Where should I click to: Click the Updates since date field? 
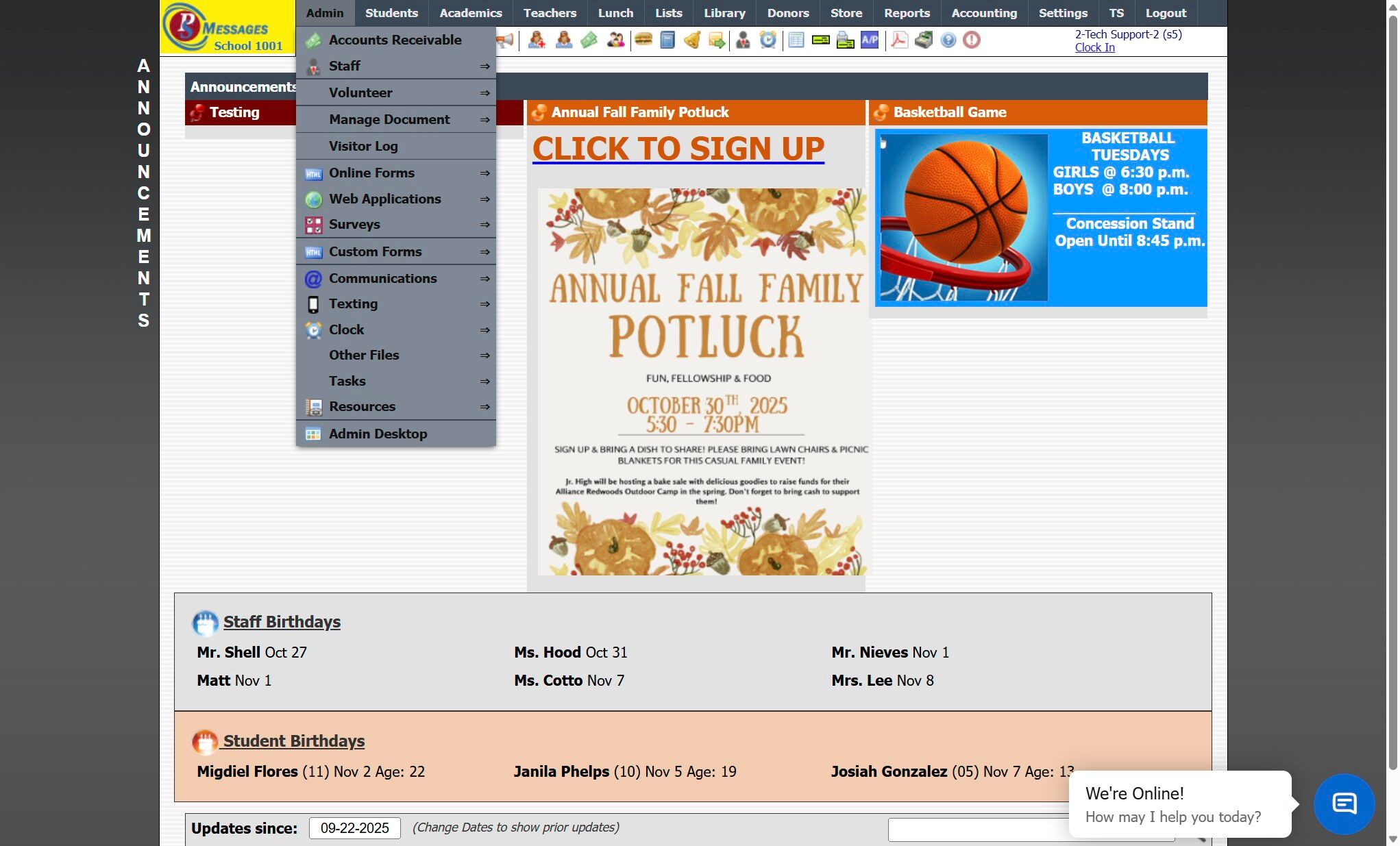[x=354, y=828]
